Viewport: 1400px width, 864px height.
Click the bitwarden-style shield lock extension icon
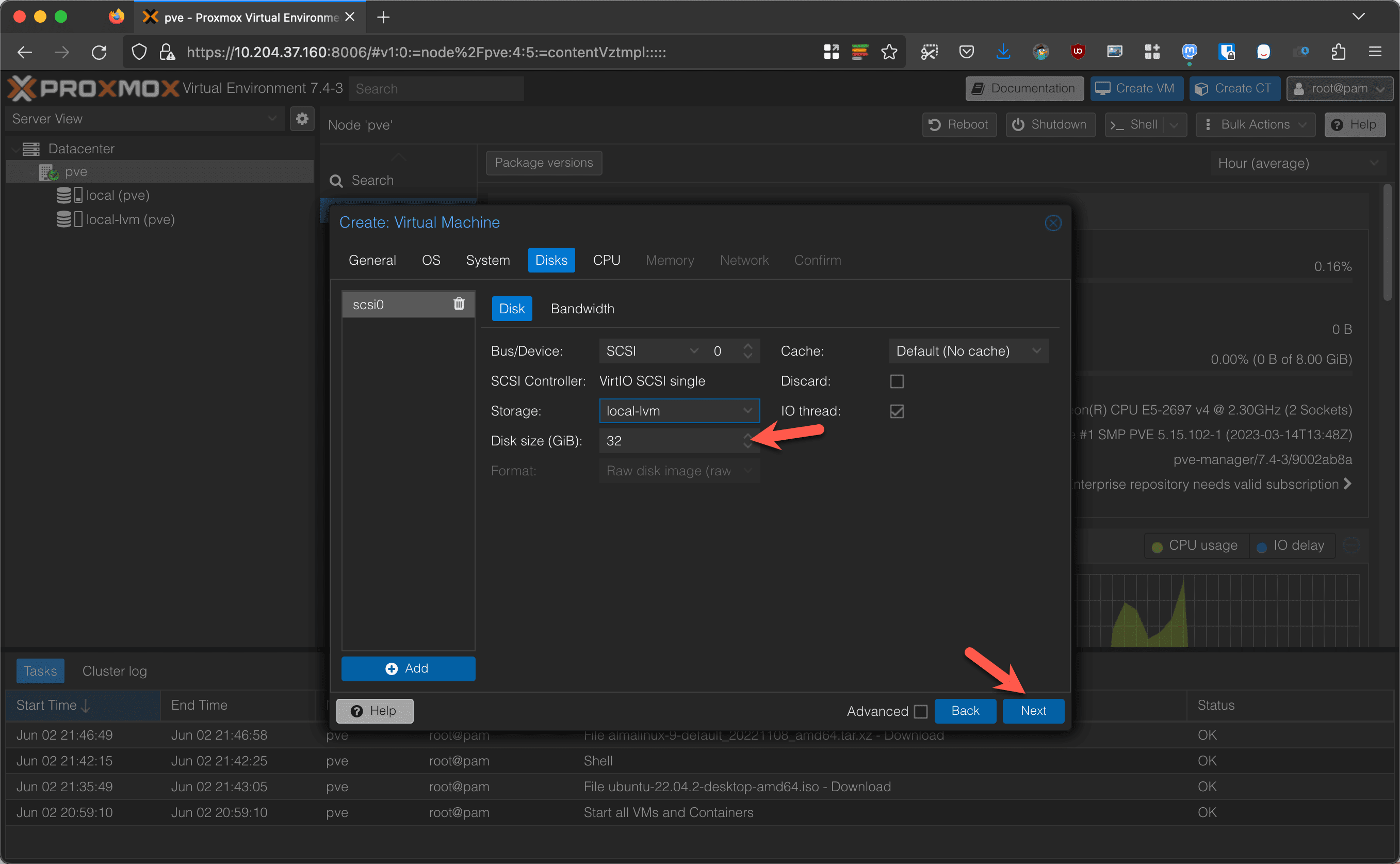[1227, 52]
